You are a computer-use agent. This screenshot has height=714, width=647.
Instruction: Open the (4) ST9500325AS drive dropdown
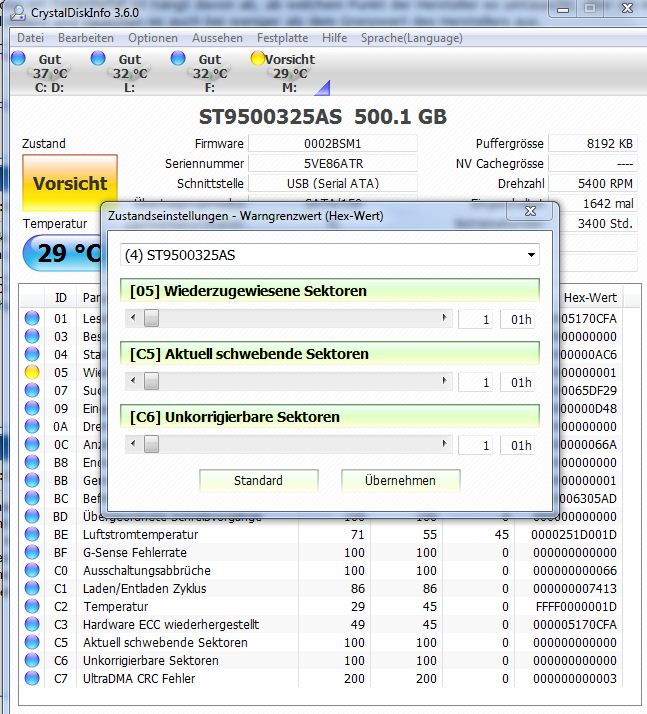tap(330, 255)
